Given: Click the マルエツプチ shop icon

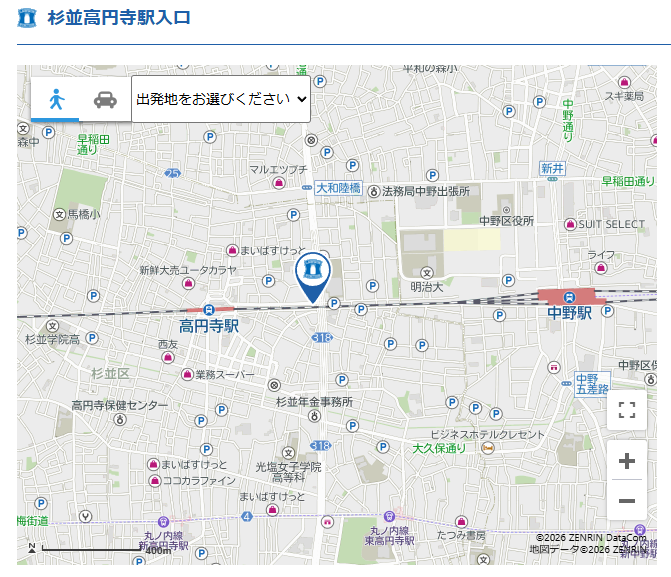Looking at the screenshot, I should click(279, 183).
